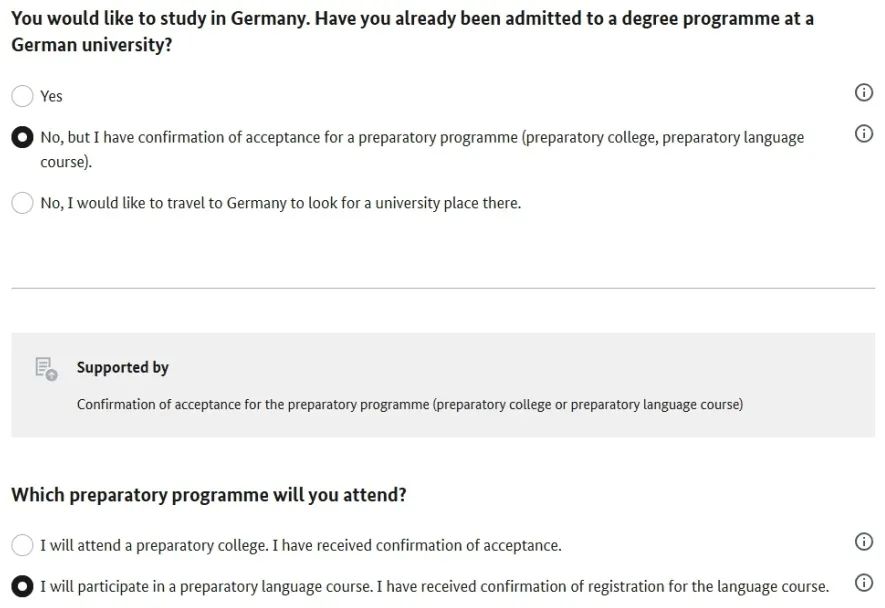885x608 pixels.
Task: Click the 'Supported by' heading
Action: point(122,368)
